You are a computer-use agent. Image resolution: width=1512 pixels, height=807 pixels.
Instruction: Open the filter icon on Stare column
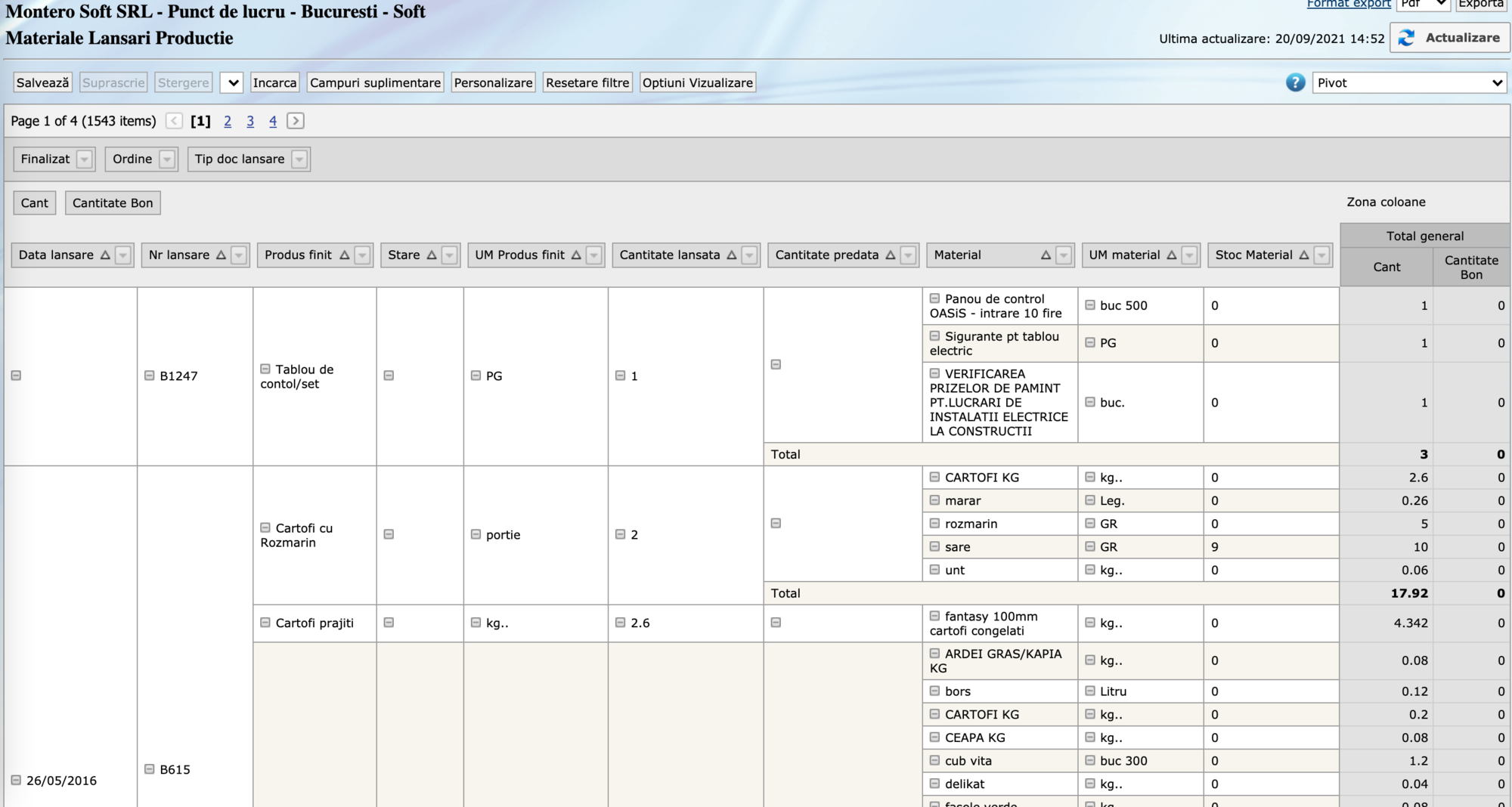click(x=450, y=255)
